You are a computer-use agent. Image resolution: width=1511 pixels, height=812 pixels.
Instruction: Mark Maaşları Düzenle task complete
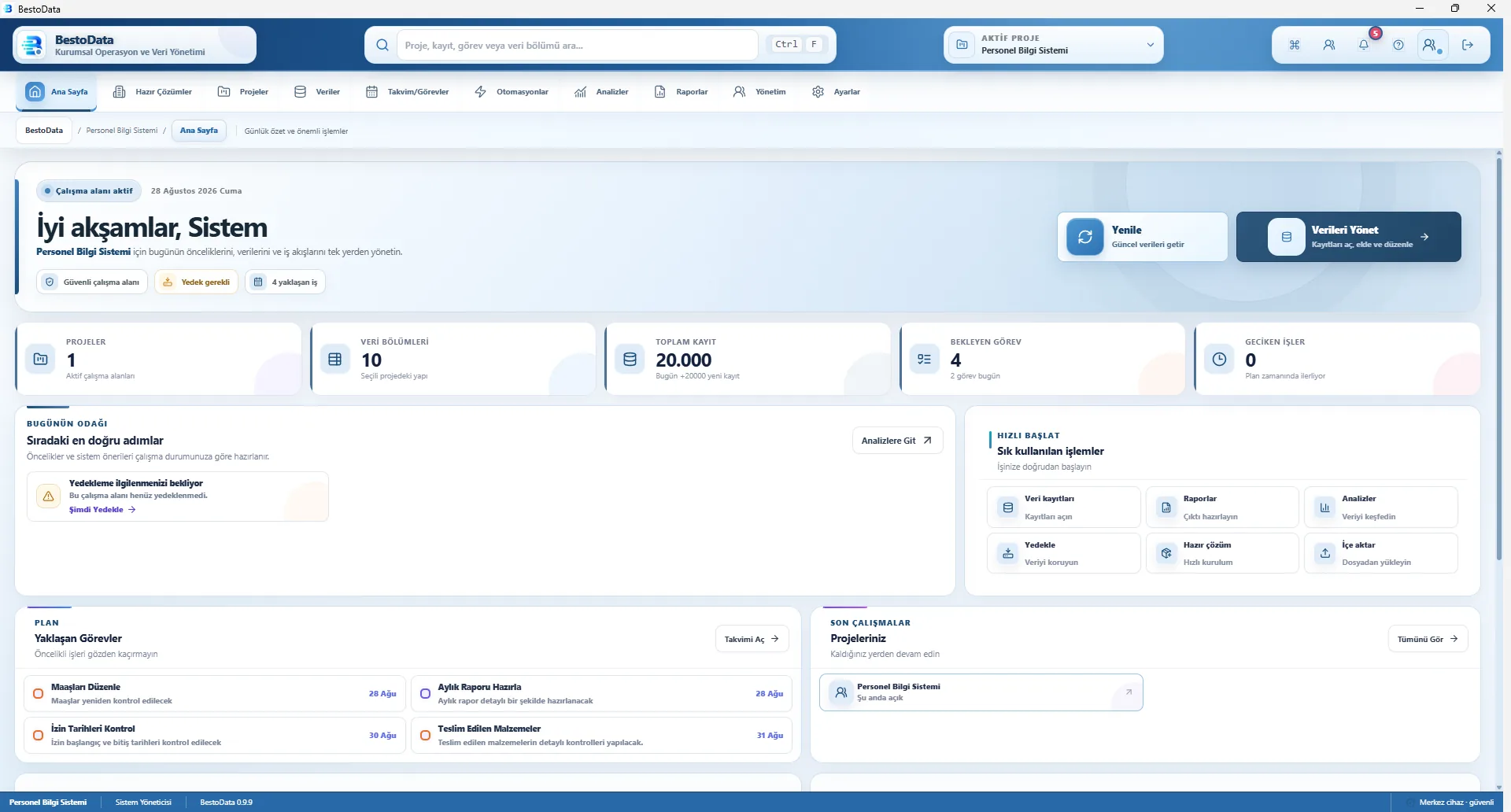pyautogui.click(x=38, y=694)
